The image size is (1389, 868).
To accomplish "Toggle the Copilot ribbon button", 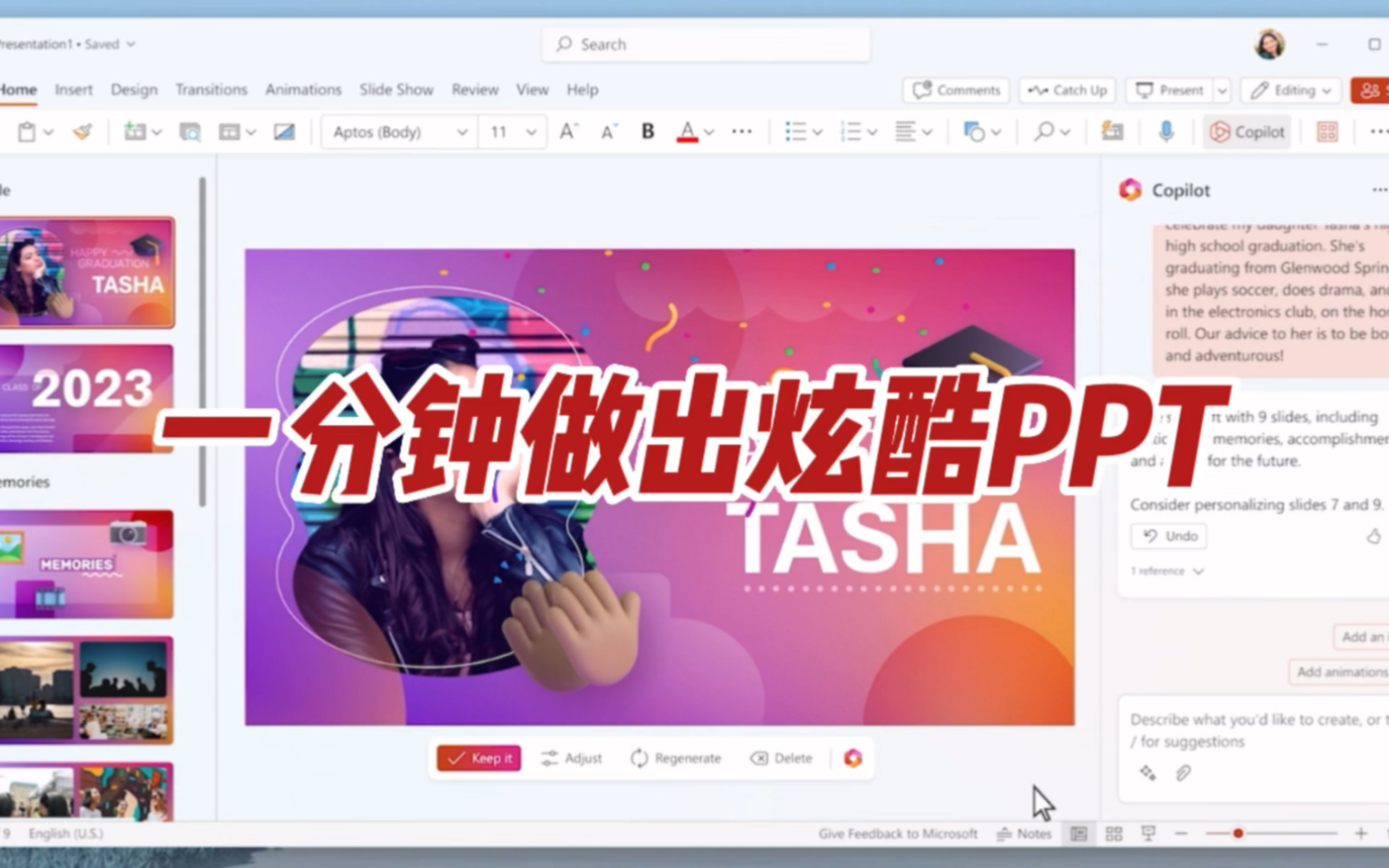I will [x=1247, y=132].
